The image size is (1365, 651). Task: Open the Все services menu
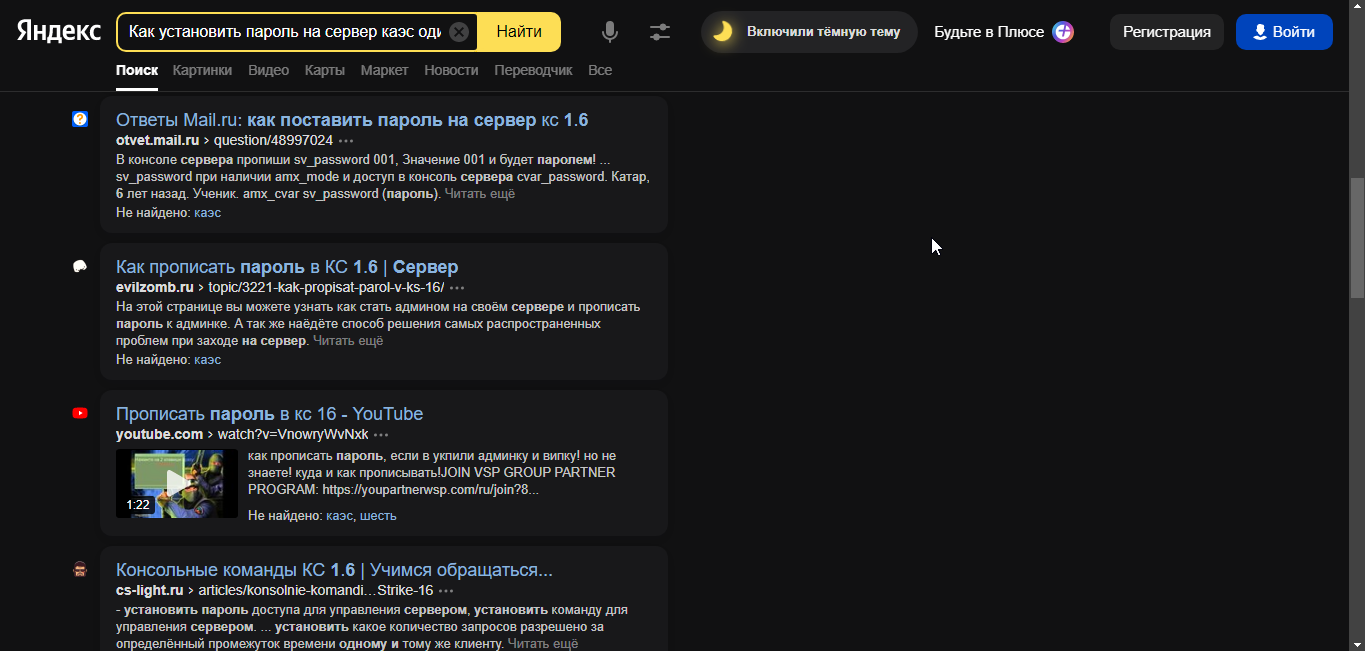coord(600,70)
